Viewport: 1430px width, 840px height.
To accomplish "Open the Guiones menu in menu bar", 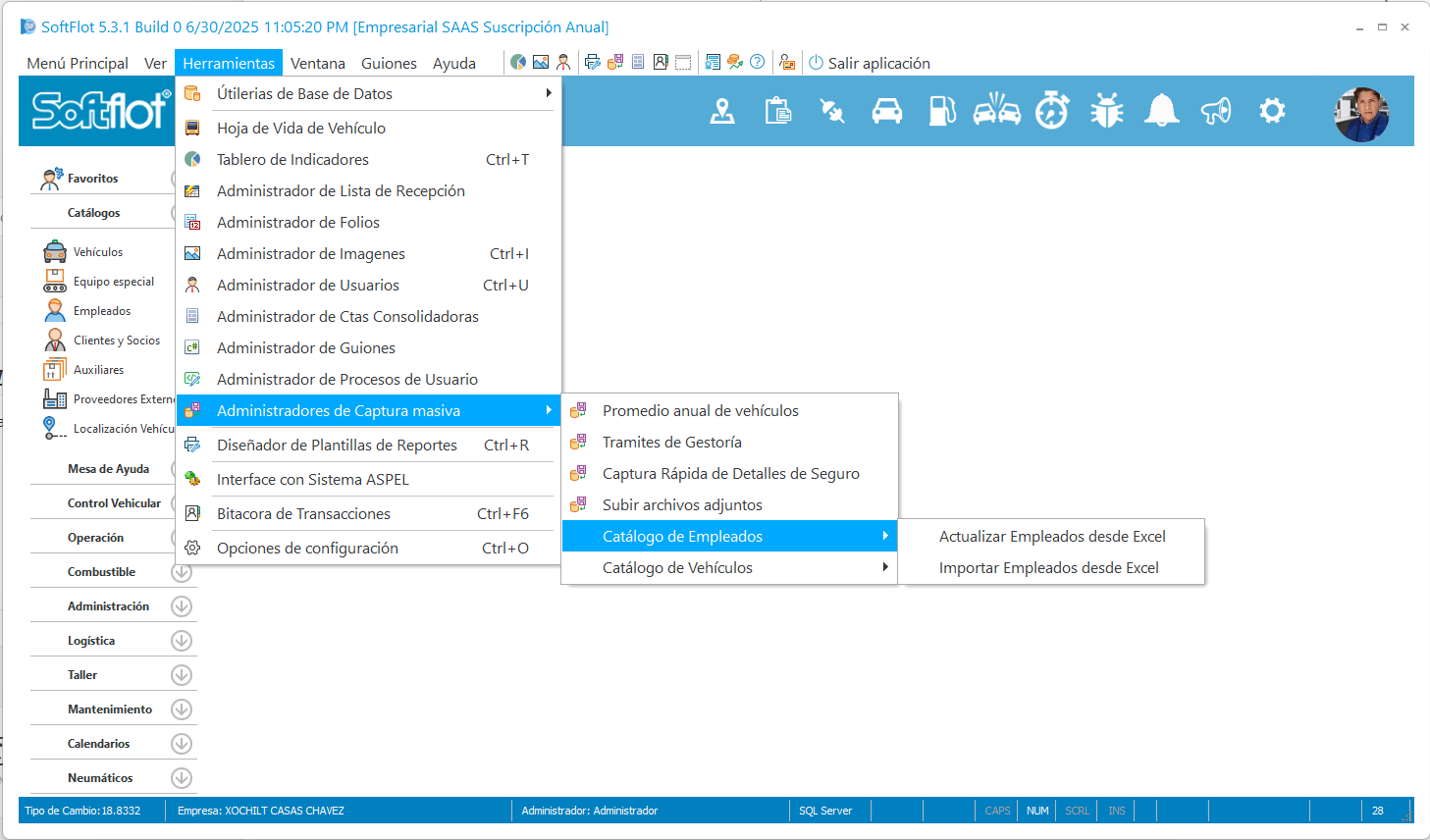I will coord(389,63).
